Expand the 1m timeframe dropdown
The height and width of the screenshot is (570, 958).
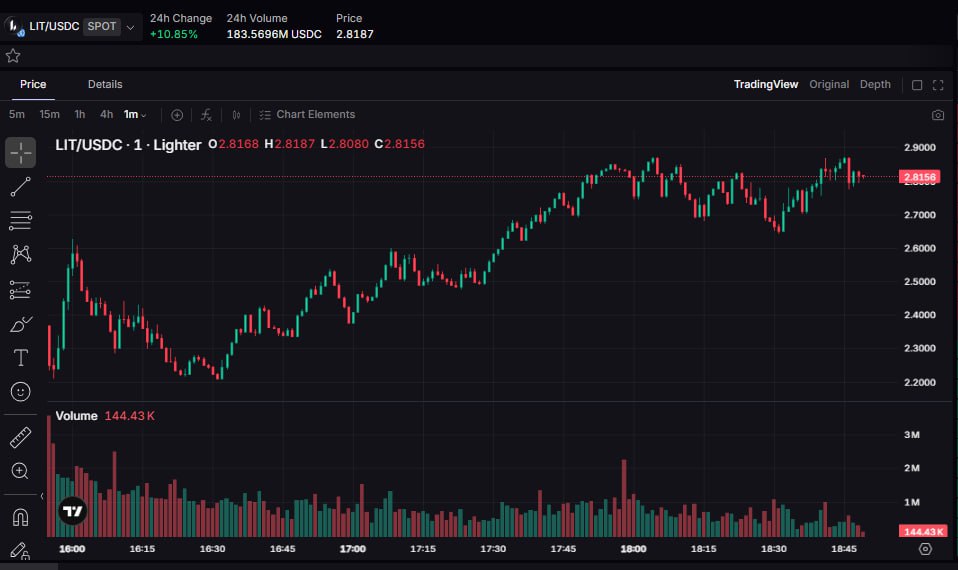tap(135, 115)
